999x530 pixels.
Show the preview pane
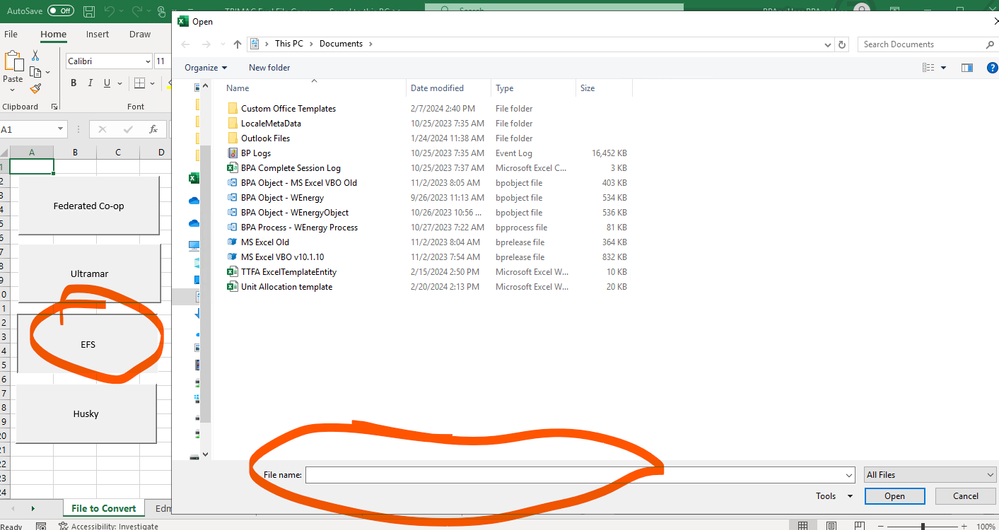pyautogui.click(x=967, y=68)
